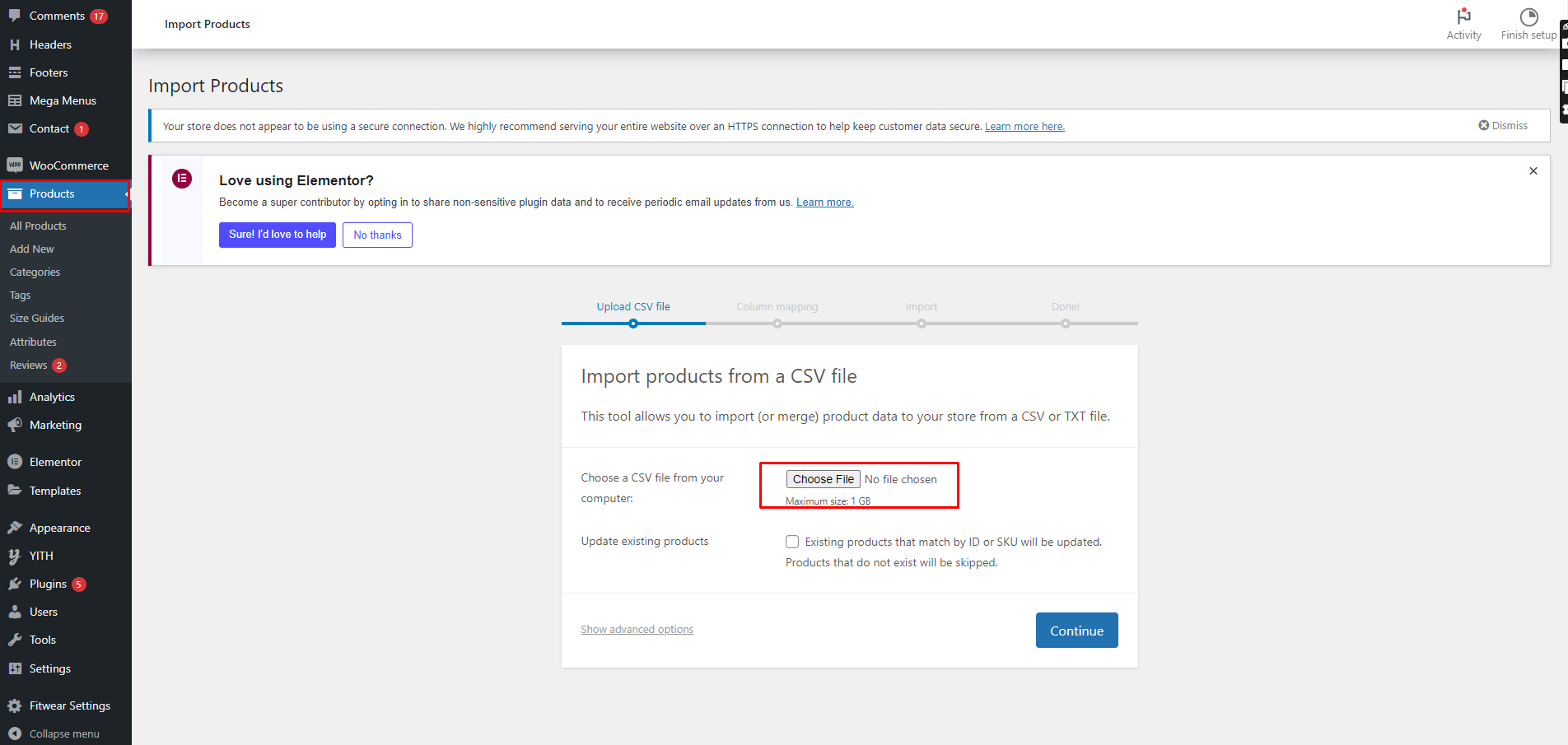Open Templates via folder icon
1568x745 pixels.
15,491
